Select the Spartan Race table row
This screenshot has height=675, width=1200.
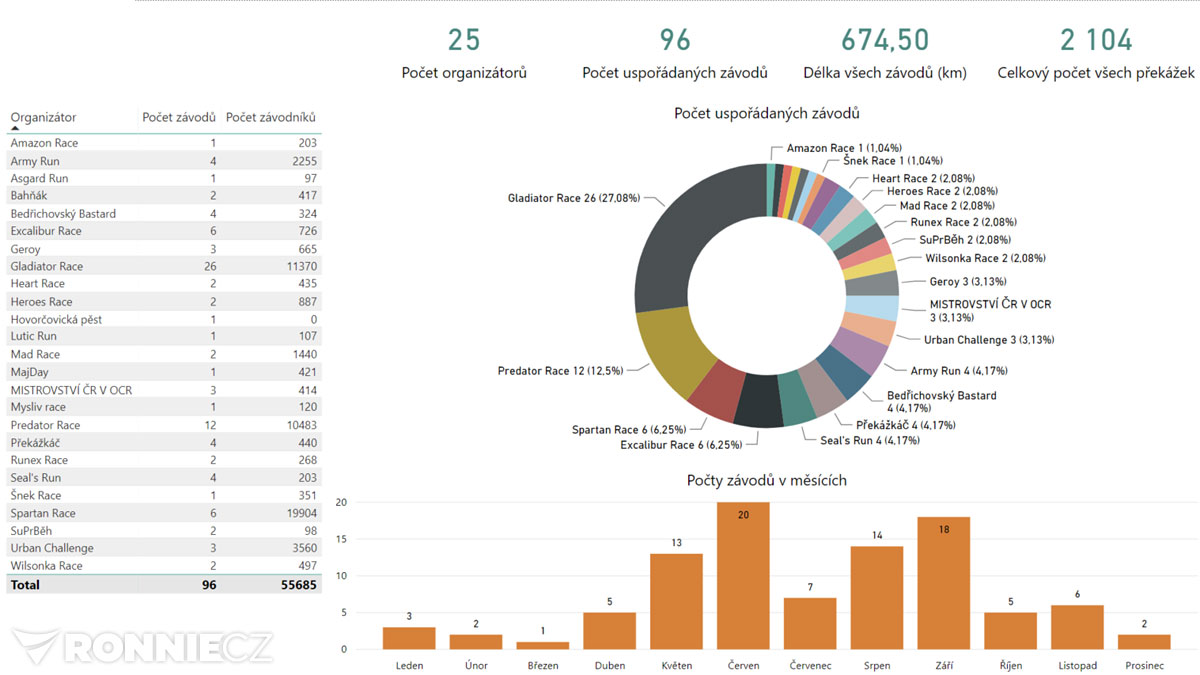(164, 513)
